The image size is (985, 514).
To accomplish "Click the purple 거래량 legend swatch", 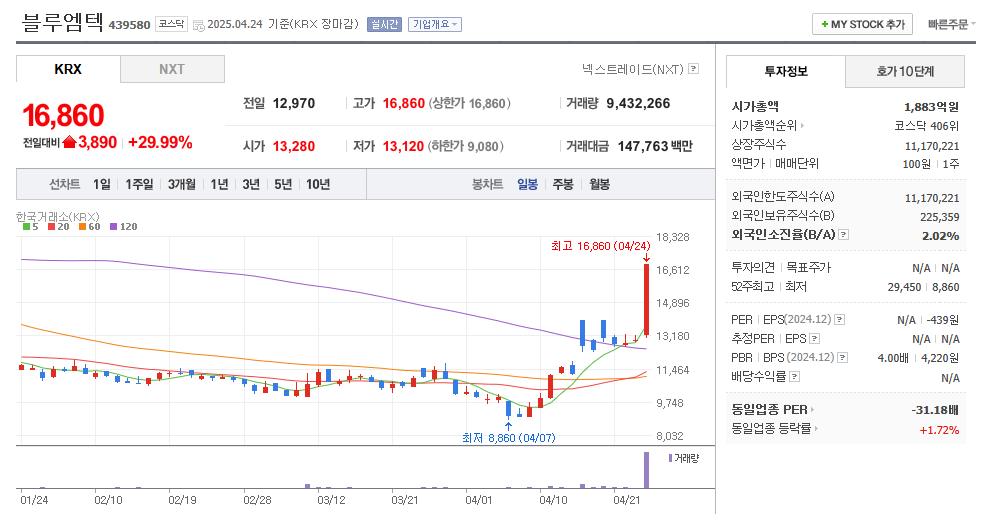I will click(670, 458).
